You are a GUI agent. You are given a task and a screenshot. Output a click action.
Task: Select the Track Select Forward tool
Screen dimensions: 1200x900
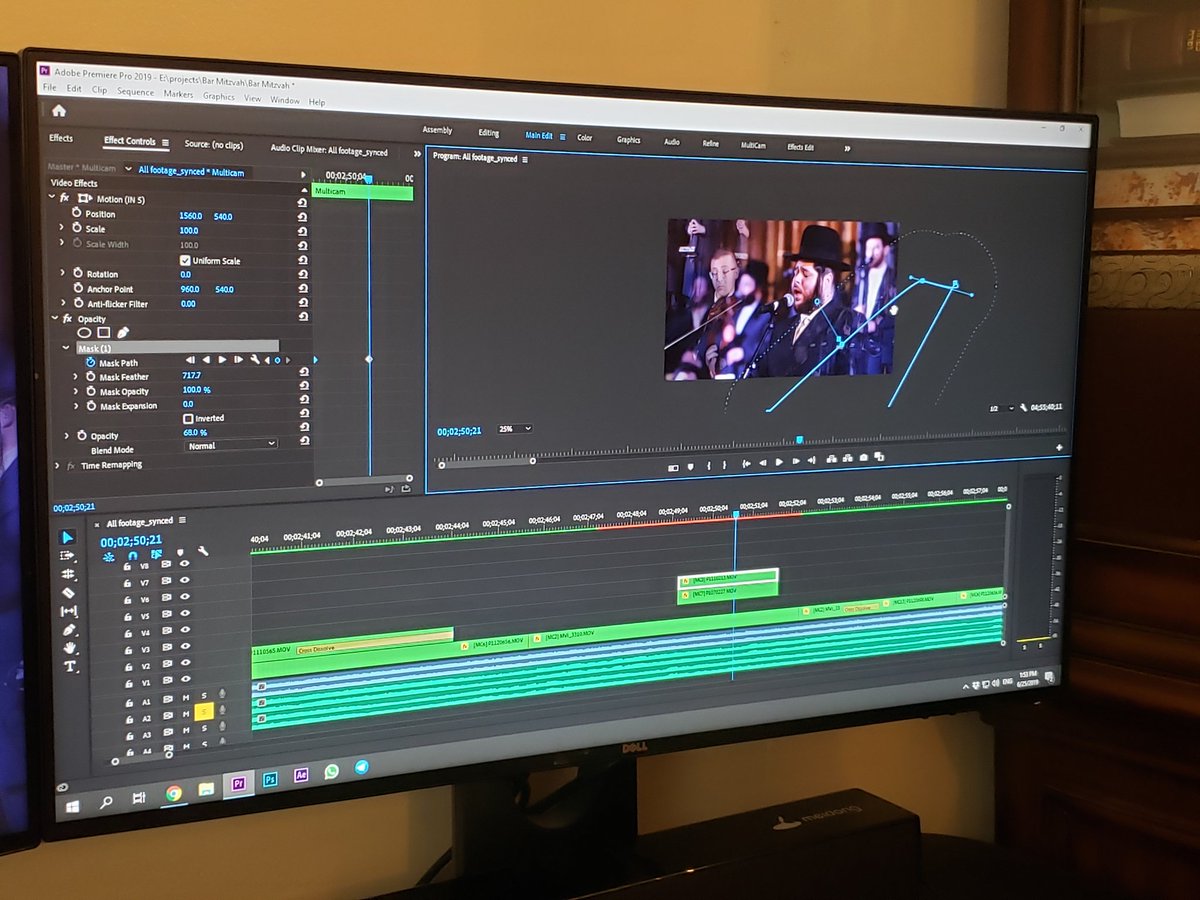tap(68, 556)
